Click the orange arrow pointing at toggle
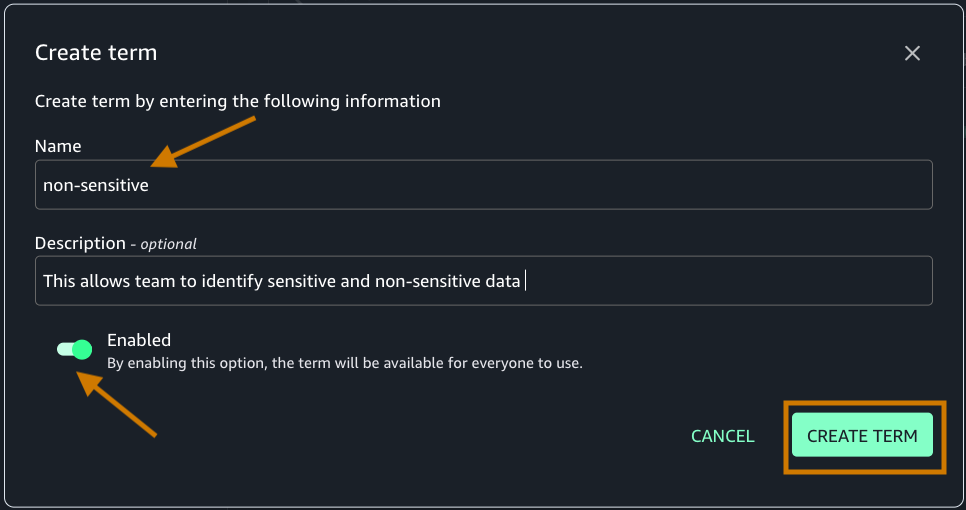The width and height of the screenshot is (966, 510). coord(118,404)
